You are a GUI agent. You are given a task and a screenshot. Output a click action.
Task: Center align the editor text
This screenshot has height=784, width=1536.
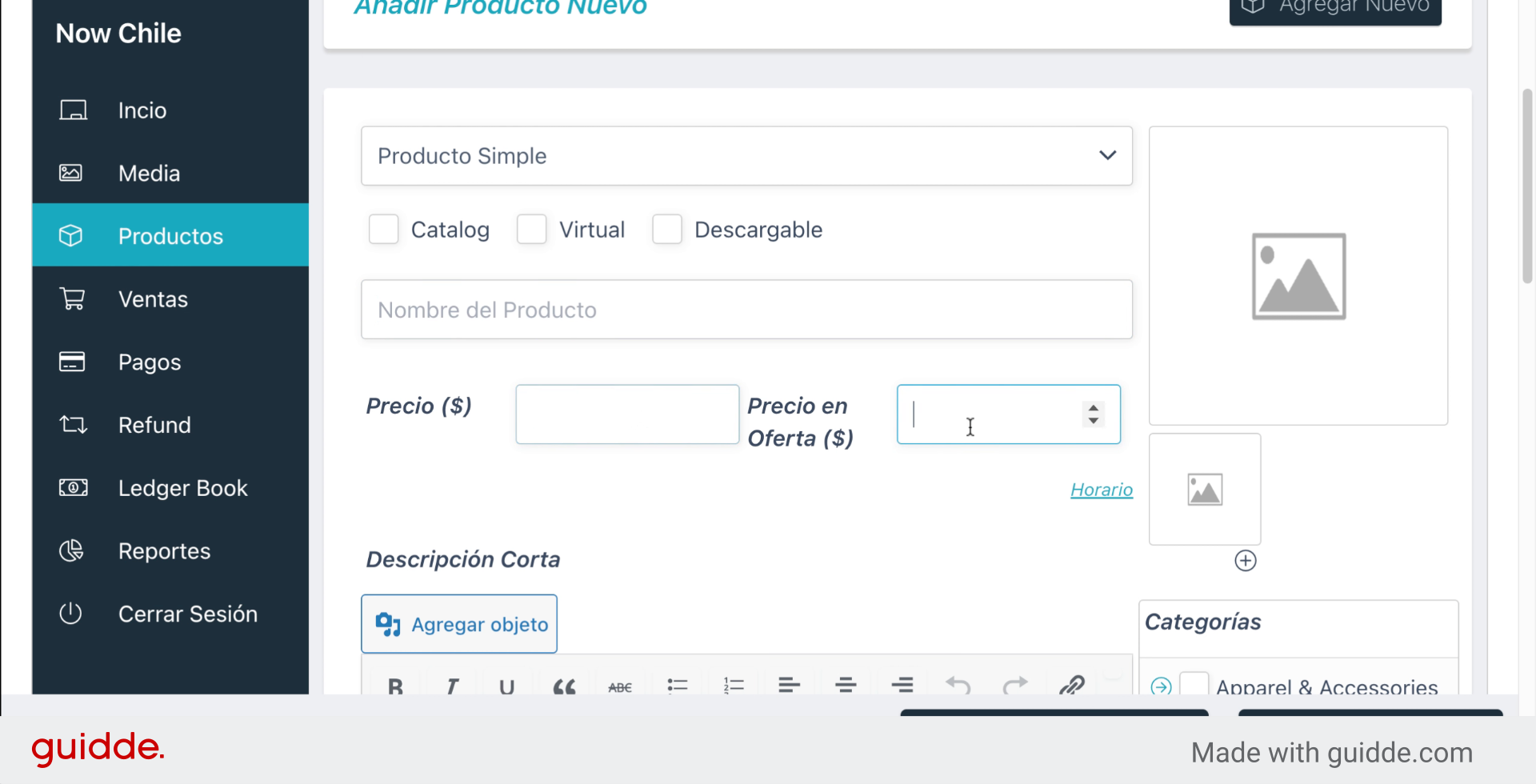846,686
